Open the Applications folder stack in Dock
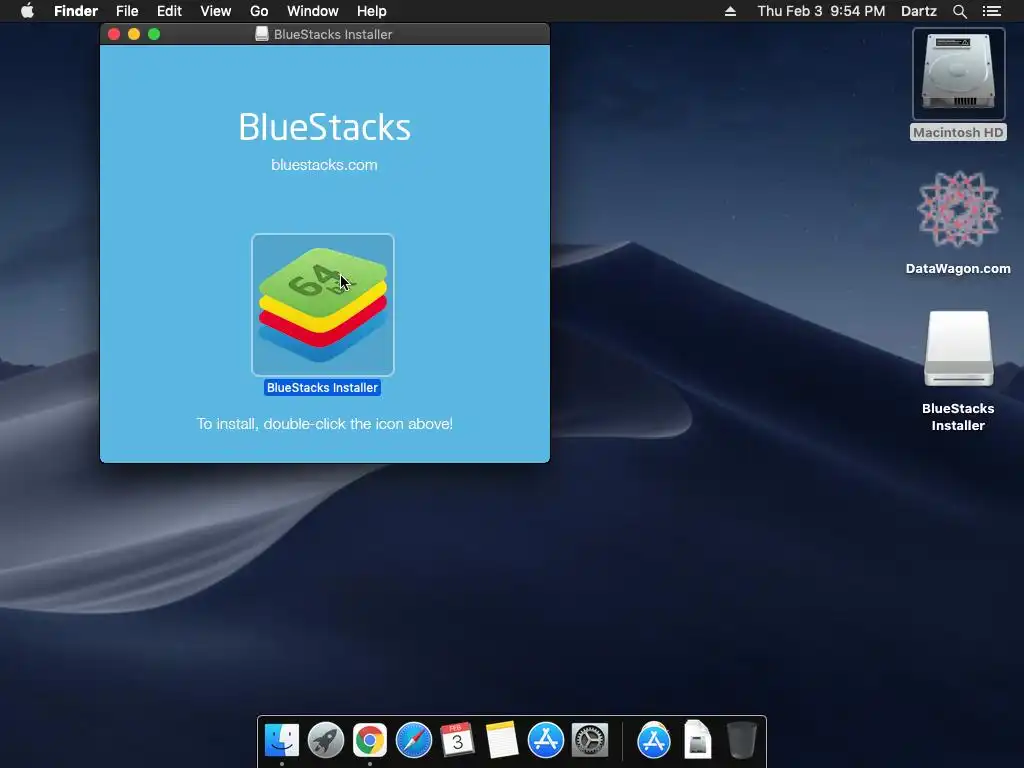1024x768 pixels. (654, 740)
